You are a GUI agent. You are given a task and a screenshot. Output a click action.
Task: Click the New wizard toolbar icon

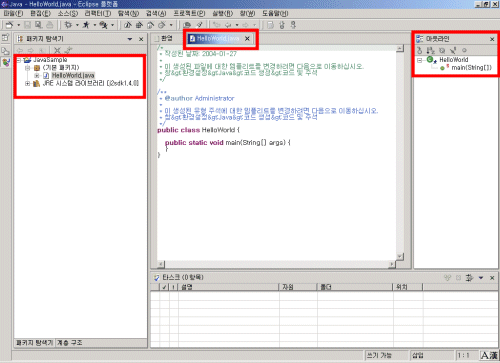(x=9, y=25)
